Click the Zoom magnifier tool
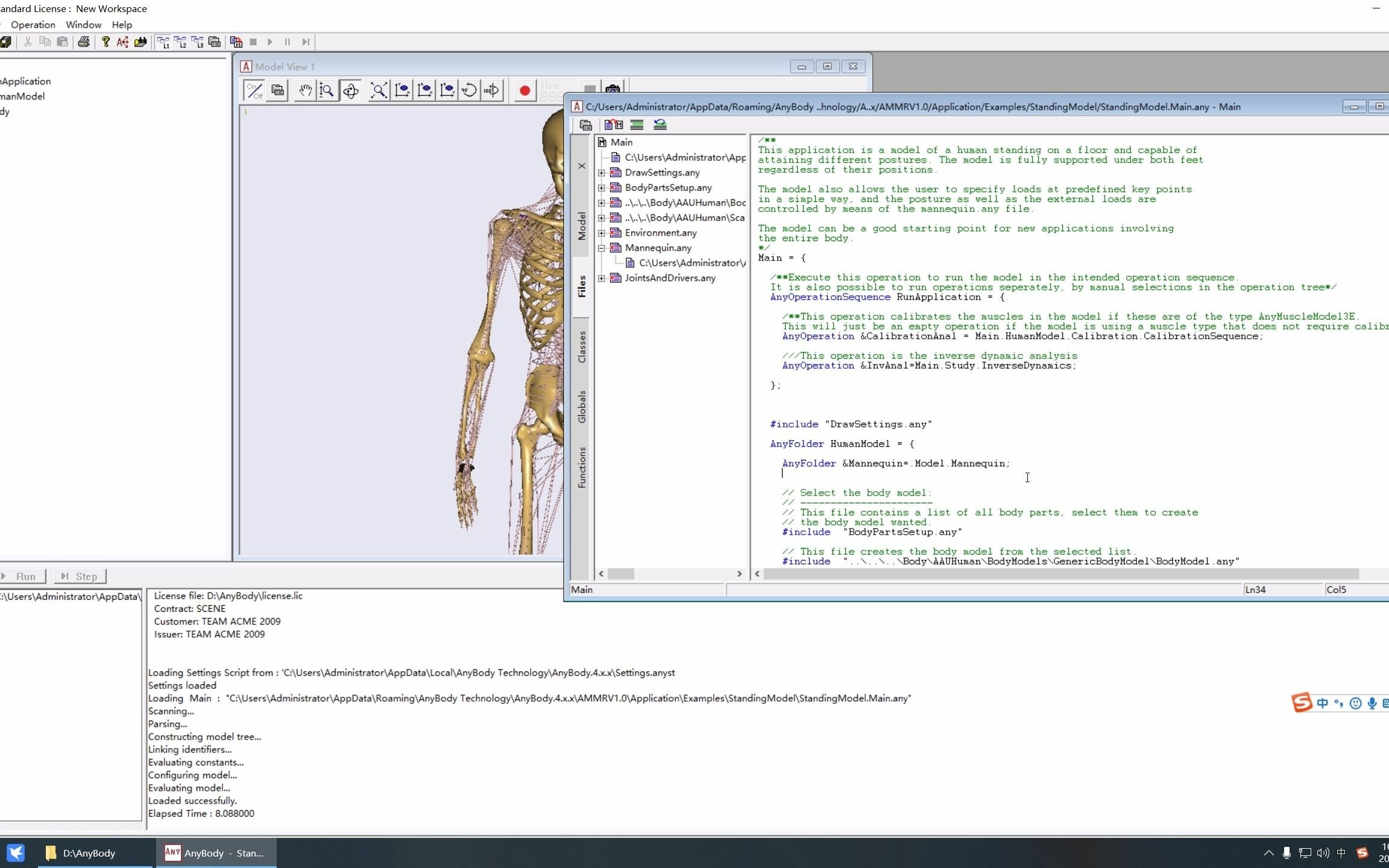 coord(327,90)
